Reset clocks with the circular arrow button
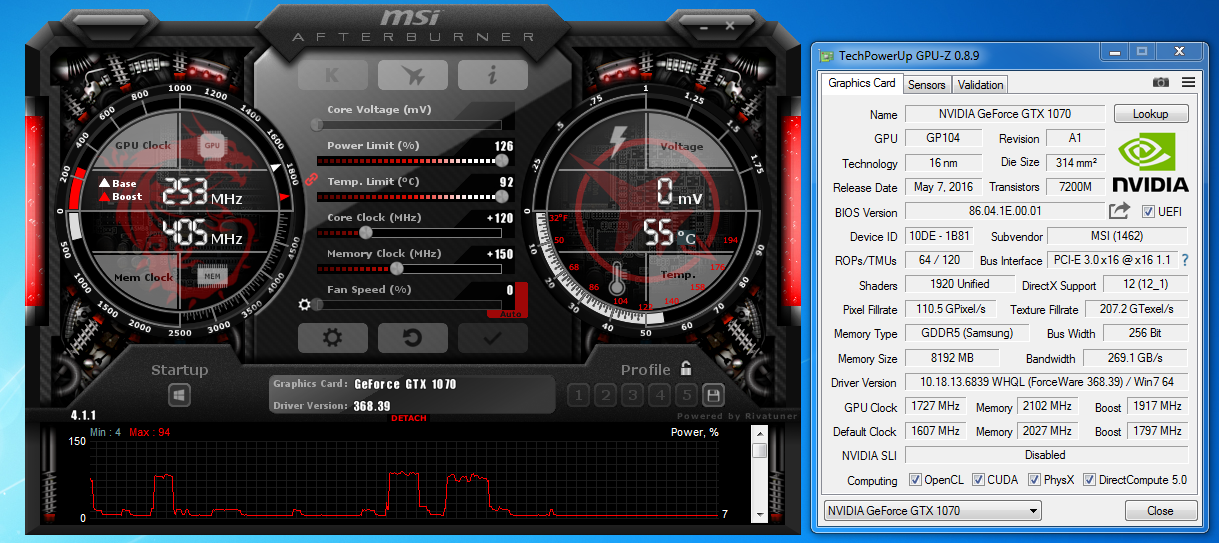1219x543 pixels. (412, 338)
